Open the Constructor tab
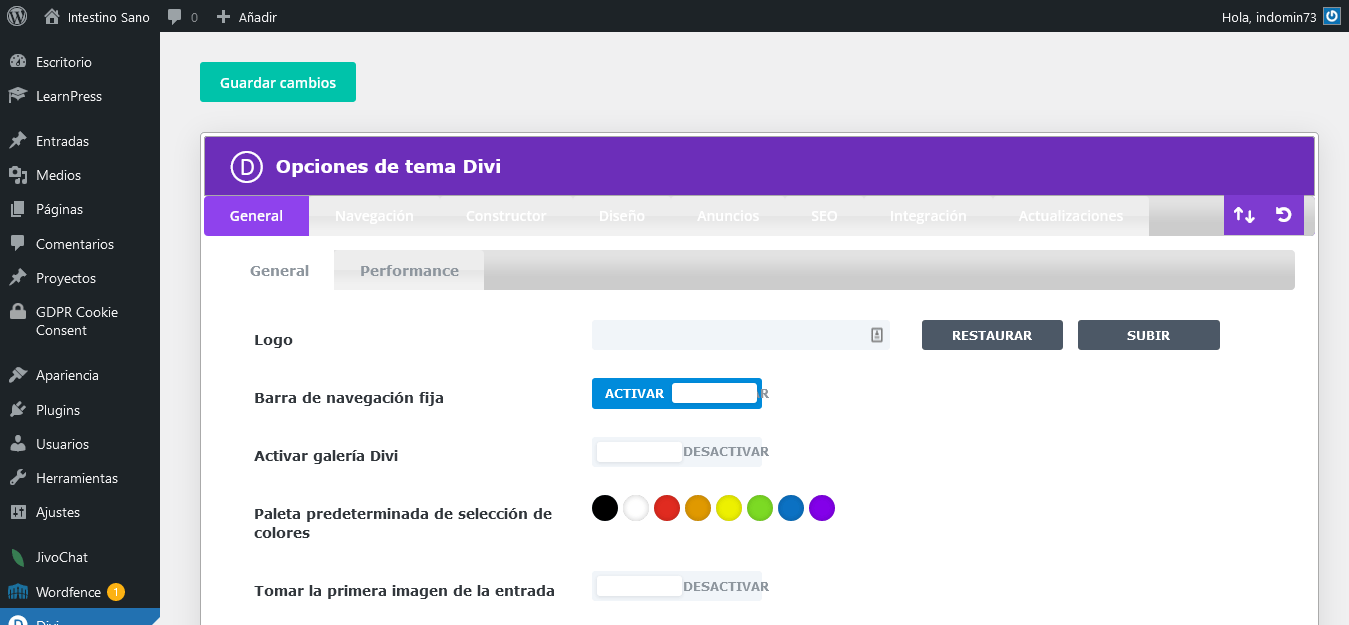The image size is (1349, 625). coord(506,216)
